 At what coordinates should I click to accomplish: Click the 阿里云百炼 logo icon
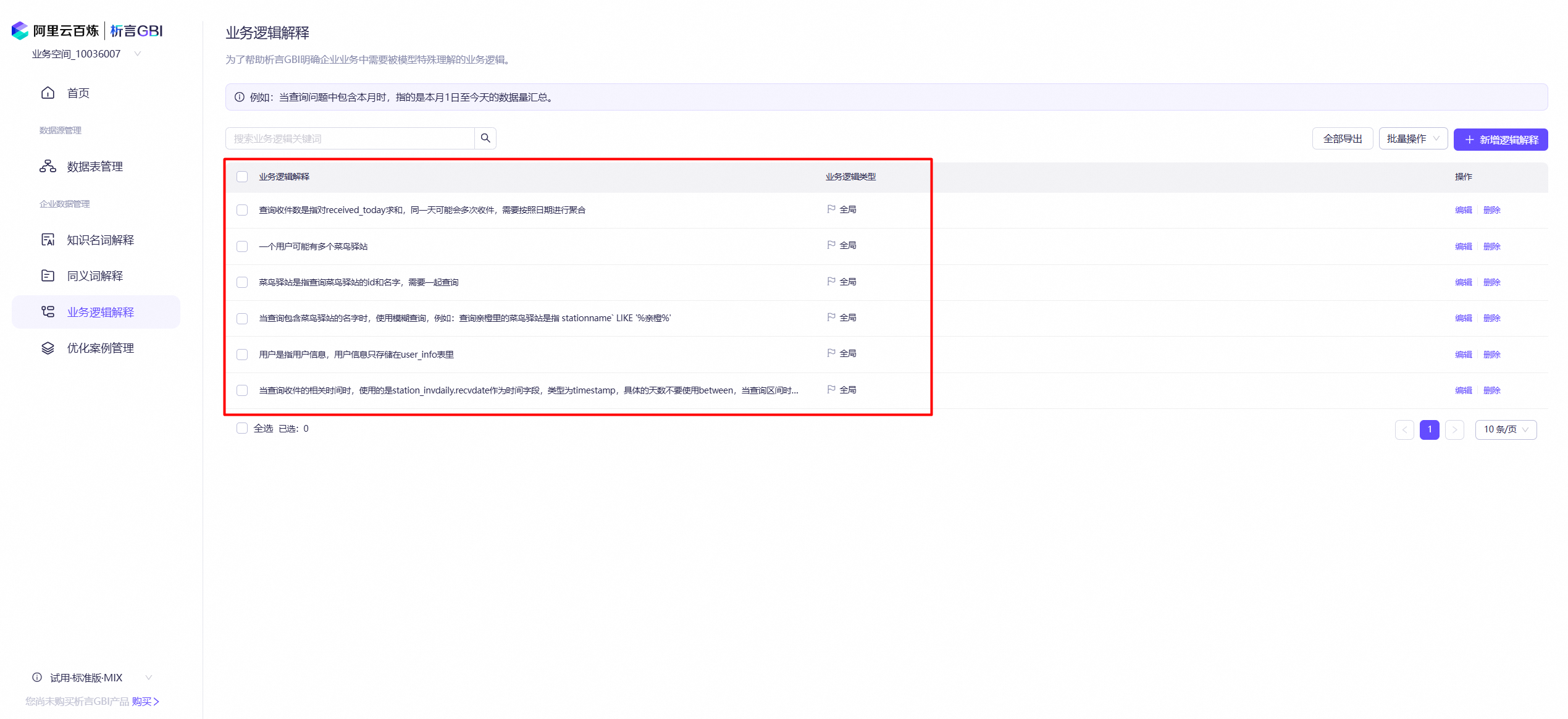tap(20, 30)
